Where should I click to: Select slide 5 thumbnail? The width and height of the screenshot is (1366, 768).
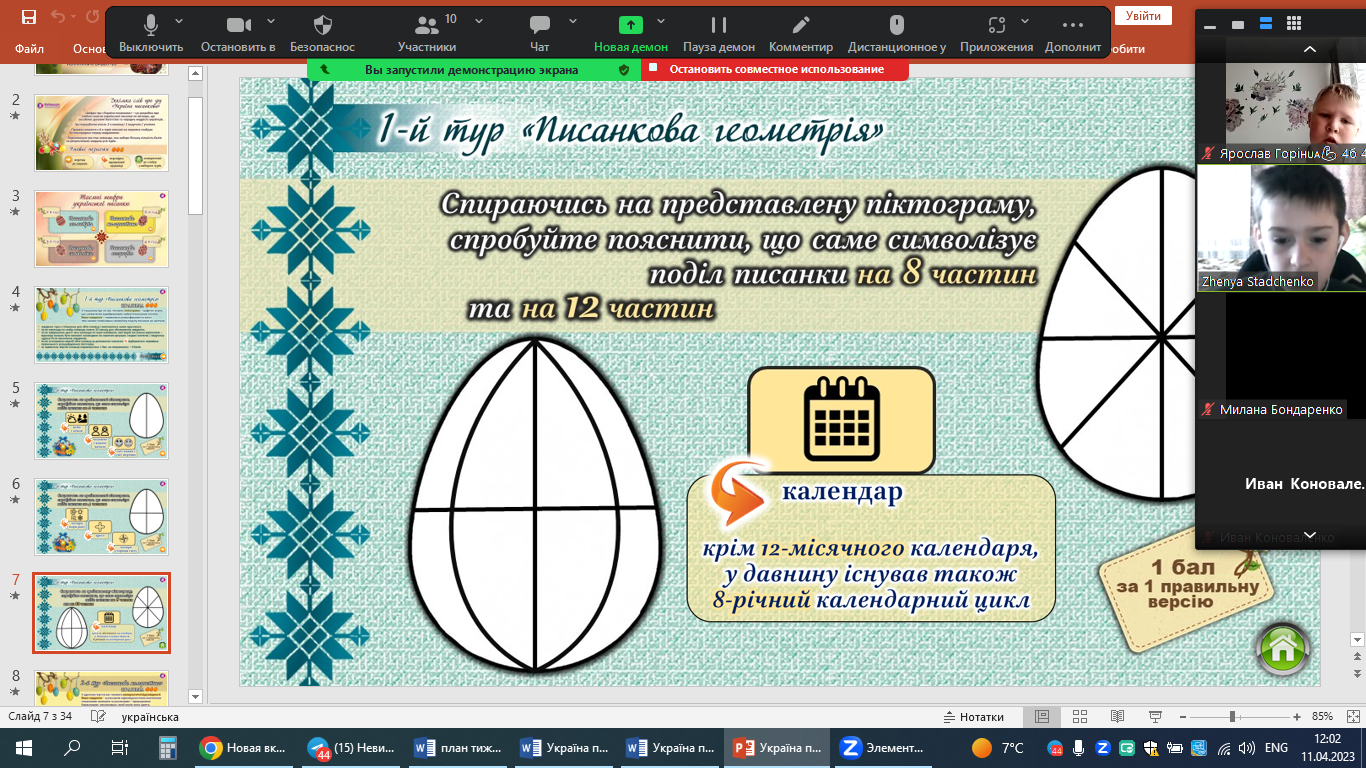(102, 419)
